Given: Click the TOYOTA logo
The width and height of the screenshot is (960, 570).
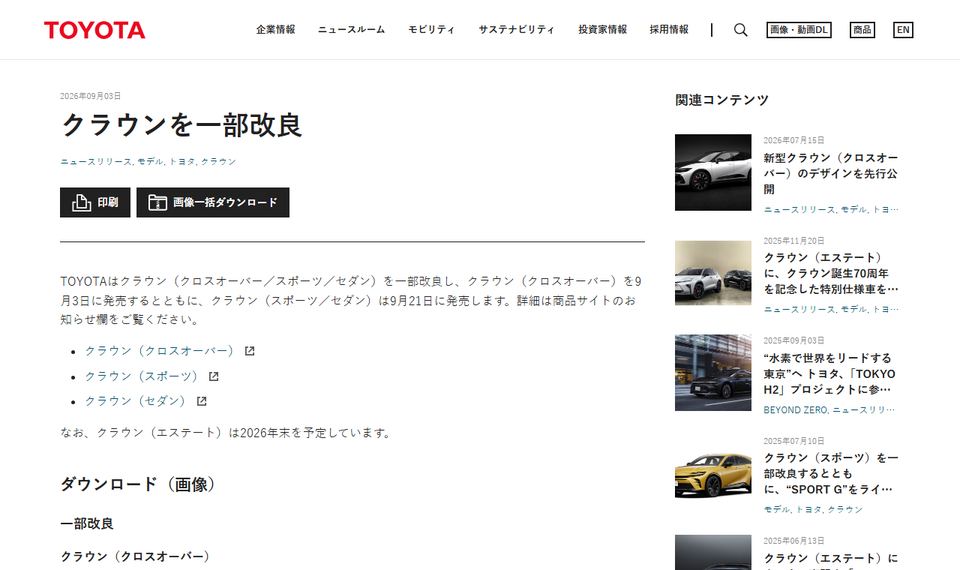Looking at the screenshot, I should point(94,30).
